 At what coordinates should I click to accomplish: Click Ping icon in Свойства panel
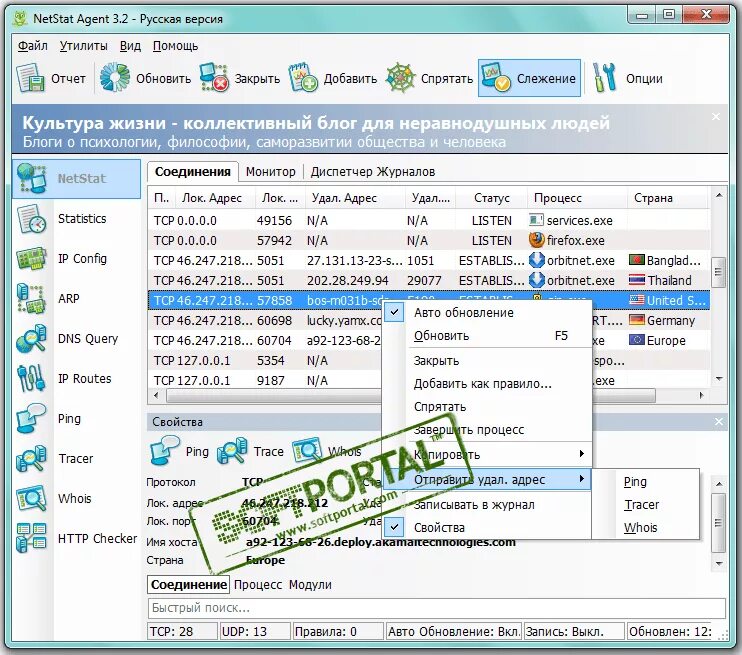point(165,451)
